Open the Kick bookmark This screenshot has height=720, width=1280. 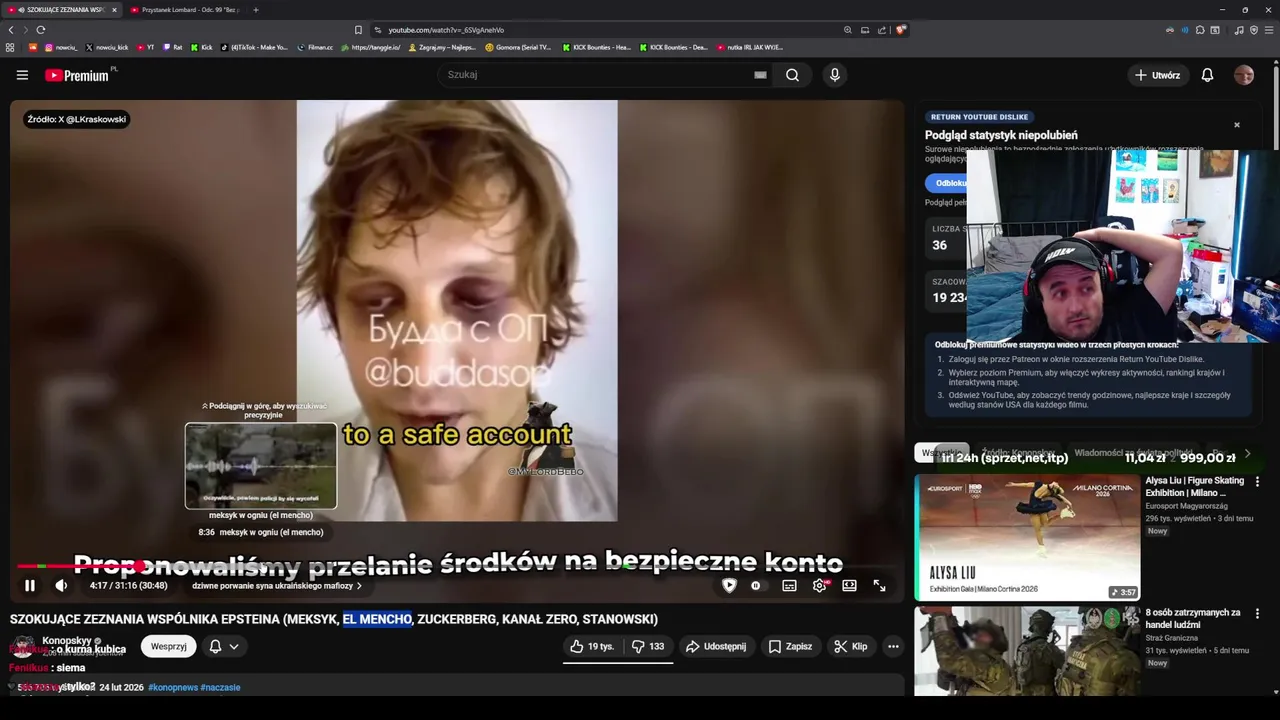click(201, 47)
